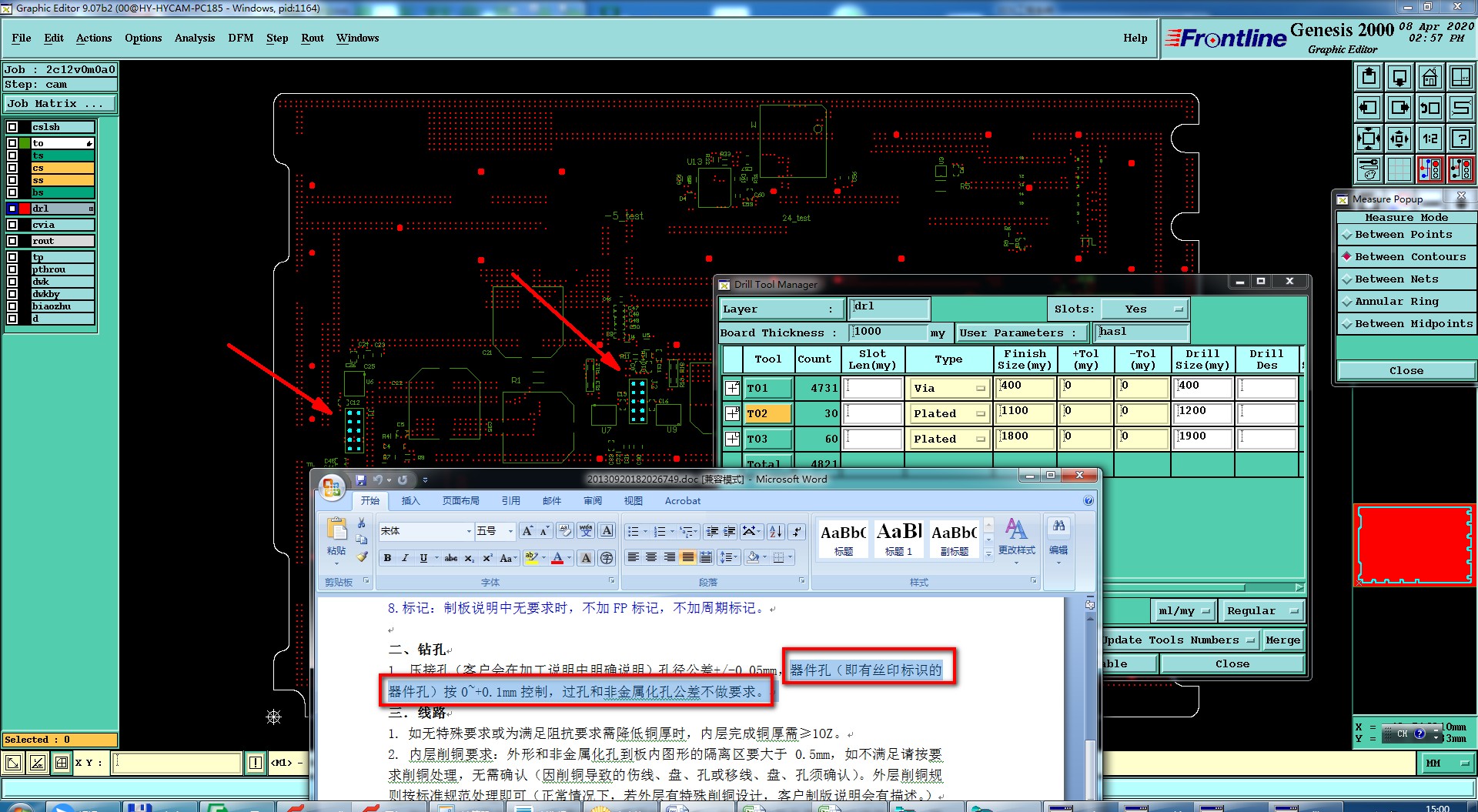Image resolution: width=1478 pixels, height=812 pixels.
Task: Click the Word Office button logo
Action: [x=332, y=487]
